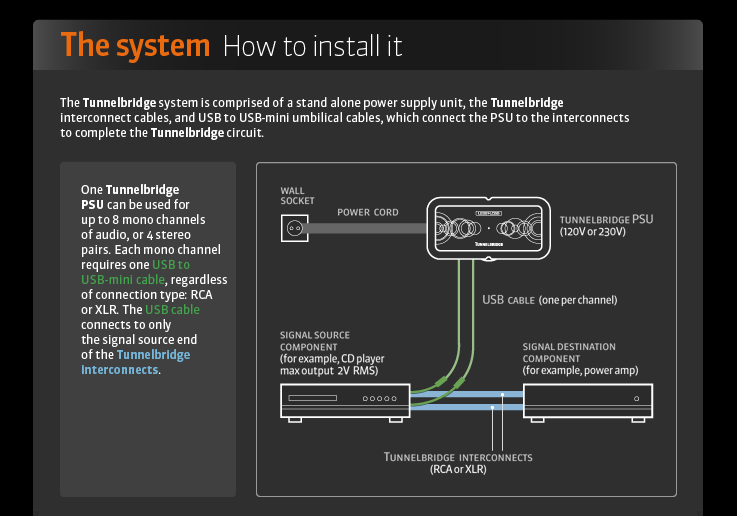
Task: Click the CD player disc tray slot
Action: coord(313,398)
